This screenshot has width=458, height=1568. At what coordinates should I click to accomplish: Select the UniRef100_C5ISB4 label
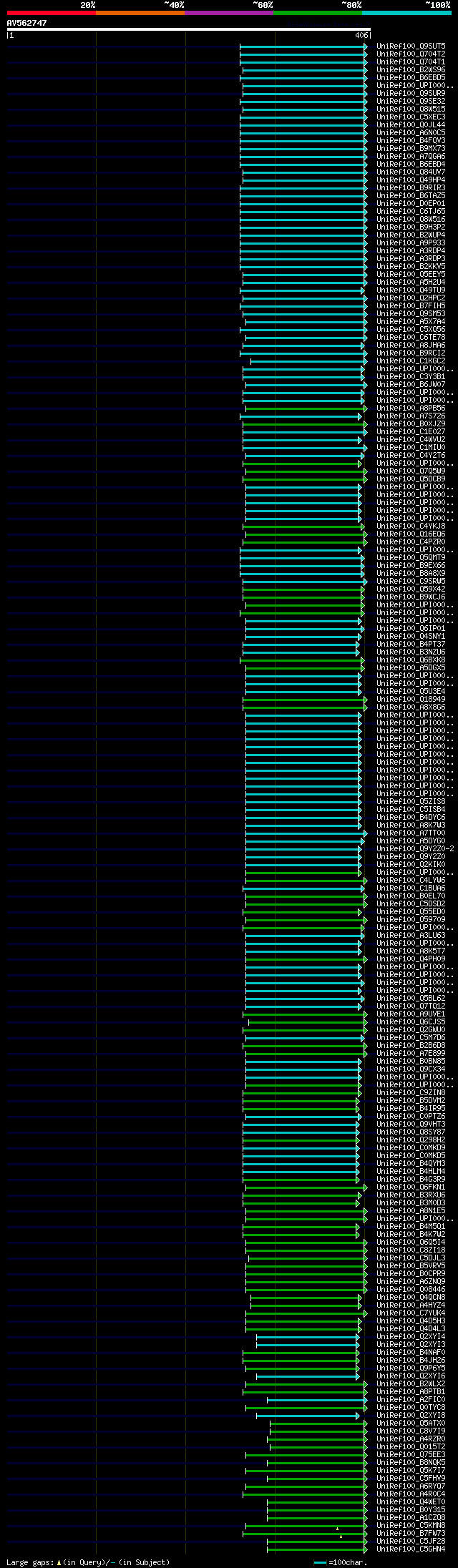point(411,810)
